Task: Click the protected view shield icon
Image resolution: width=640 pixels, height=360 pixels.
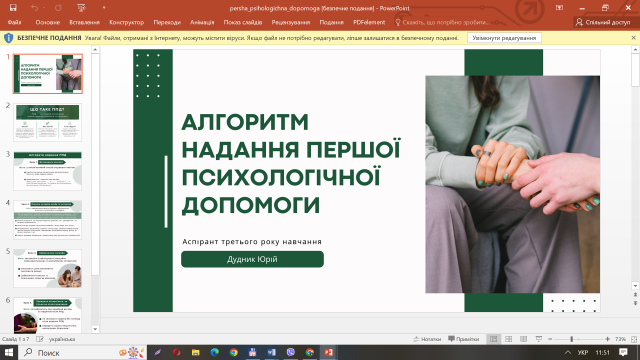Action: pos(9,38)
